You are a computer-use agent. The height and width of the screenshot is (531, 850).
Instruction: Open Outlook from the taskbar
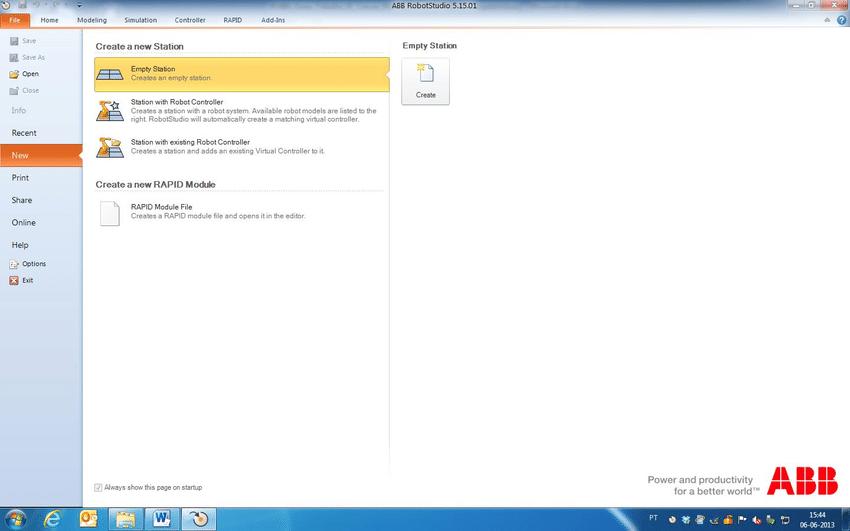[x=88, y=519]
